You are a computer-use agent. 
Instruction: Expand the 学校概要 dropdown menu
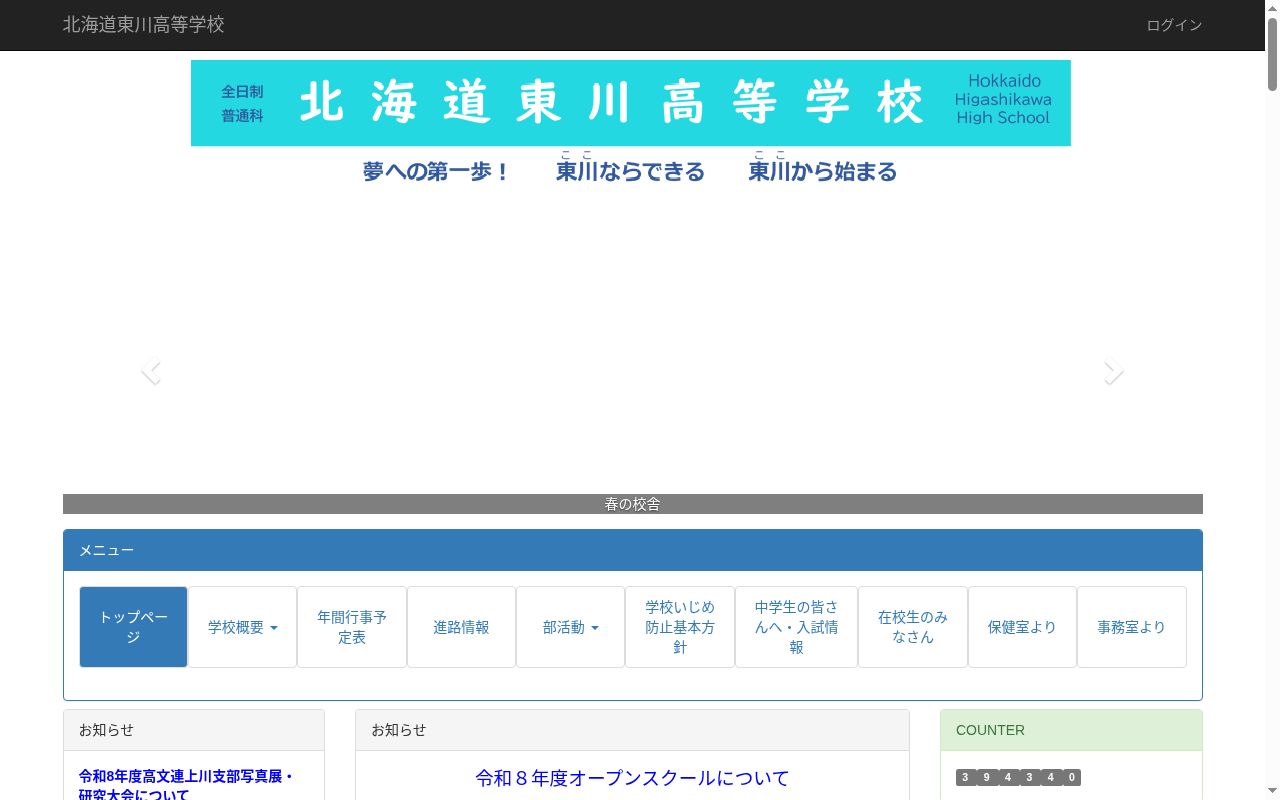[243, 627]
